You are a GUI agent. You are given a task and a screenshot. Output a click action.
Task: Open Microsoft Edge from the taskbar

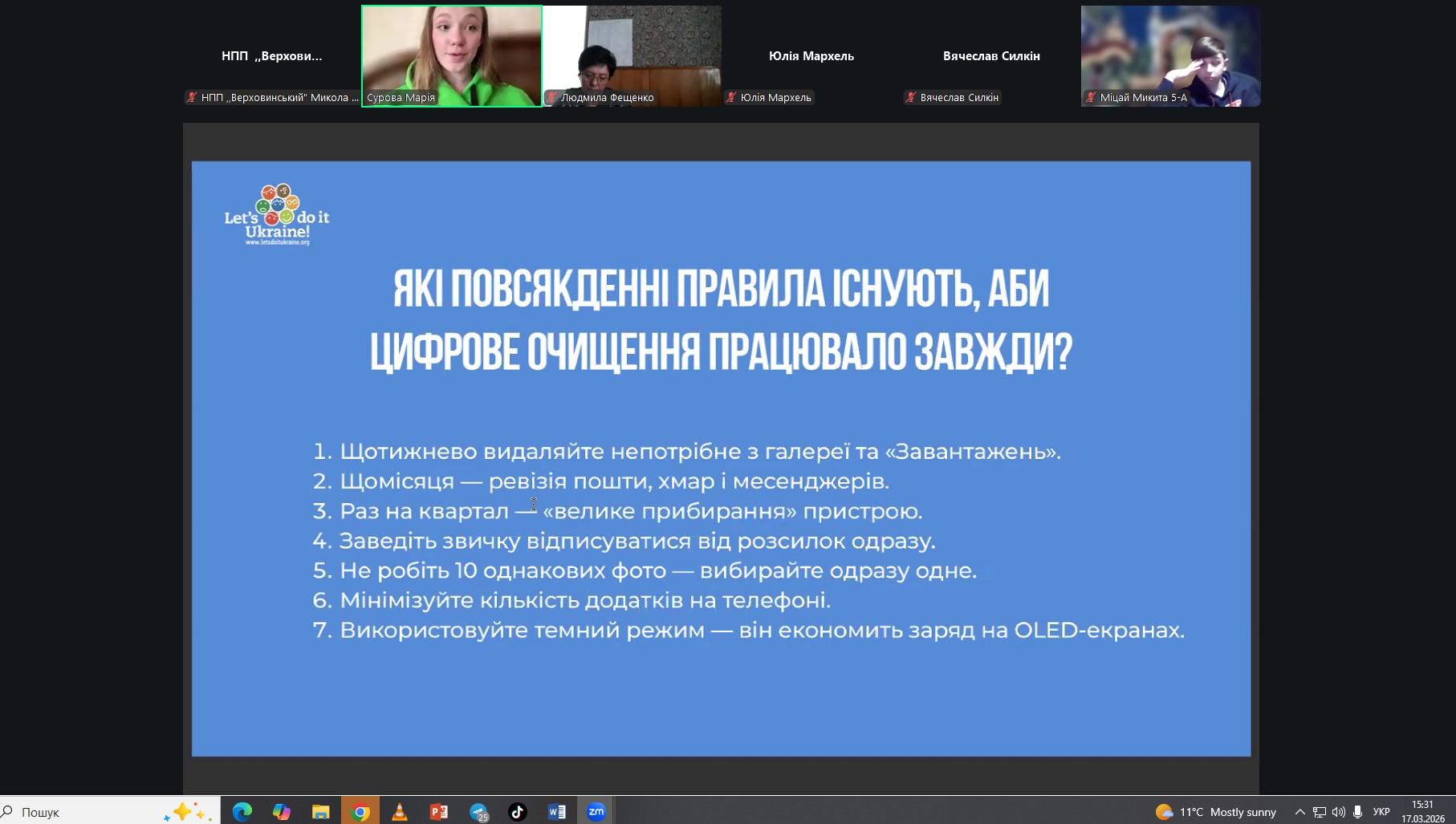242,812
